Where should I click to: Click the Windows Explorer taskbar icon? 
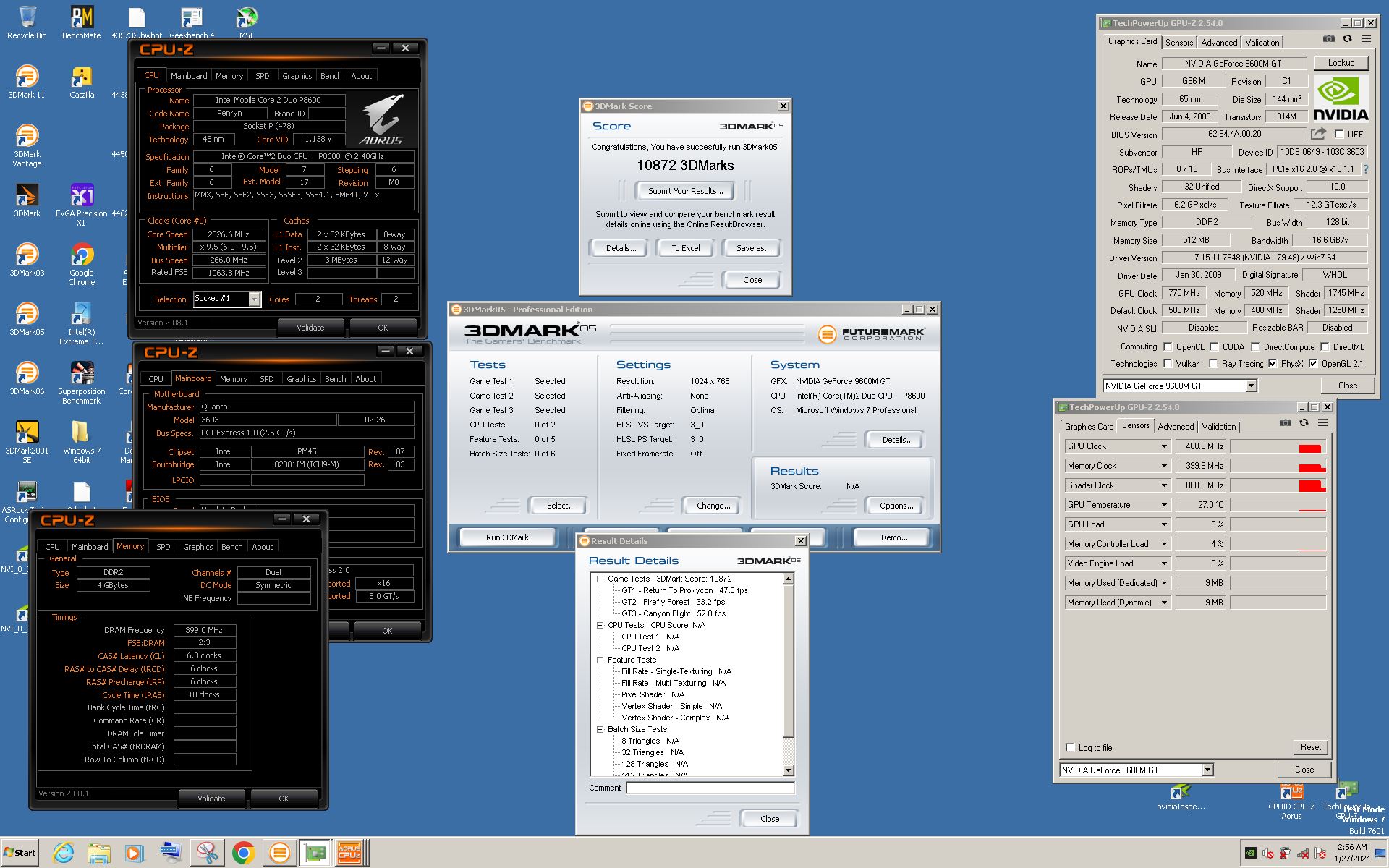click(x=99, y=853)
